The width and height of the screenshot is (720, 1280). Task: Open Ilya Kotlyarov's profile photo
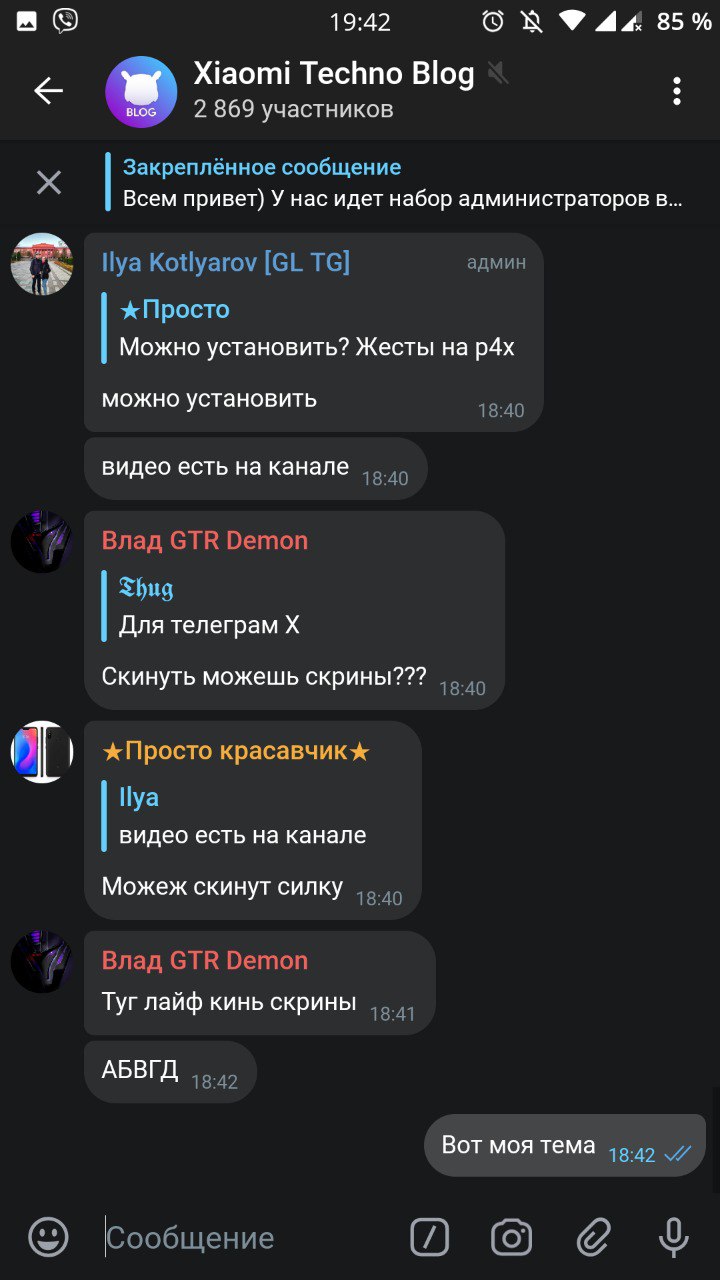[42, 264]
